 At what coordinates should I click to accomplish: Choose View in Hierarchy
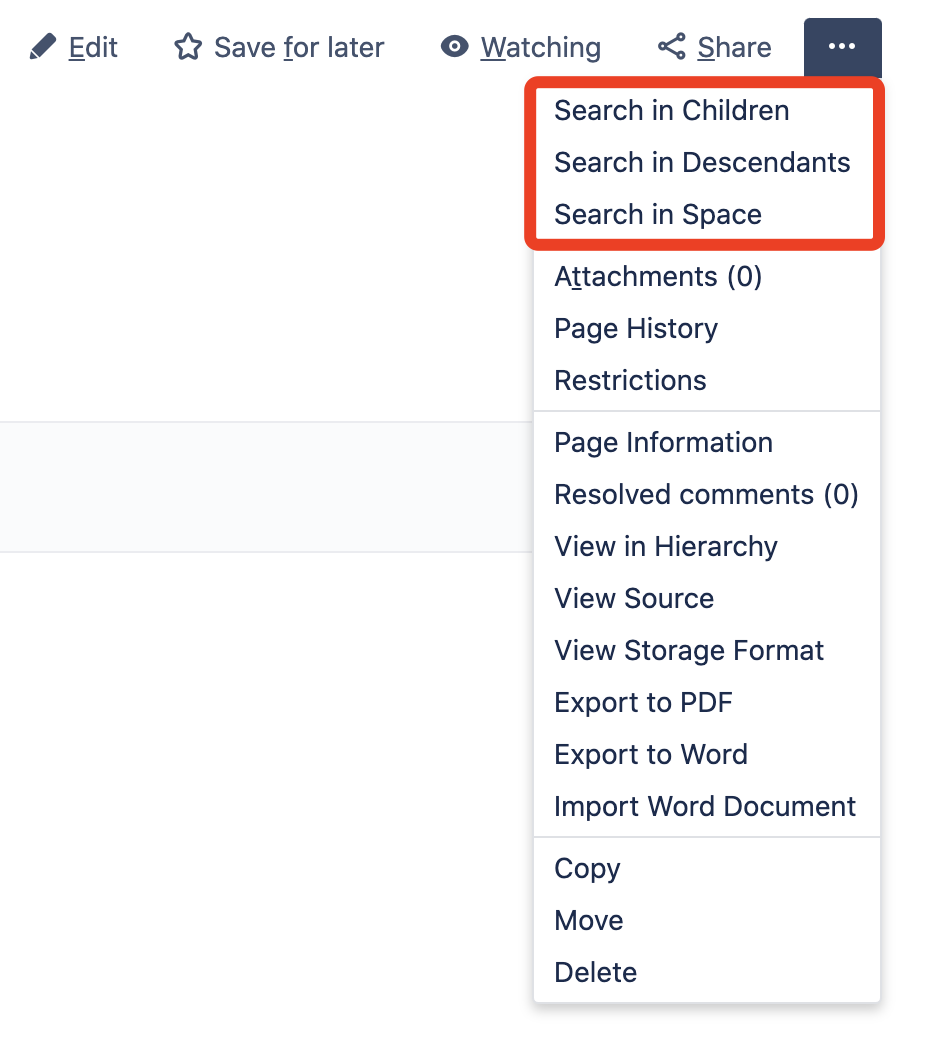(666, 547)
